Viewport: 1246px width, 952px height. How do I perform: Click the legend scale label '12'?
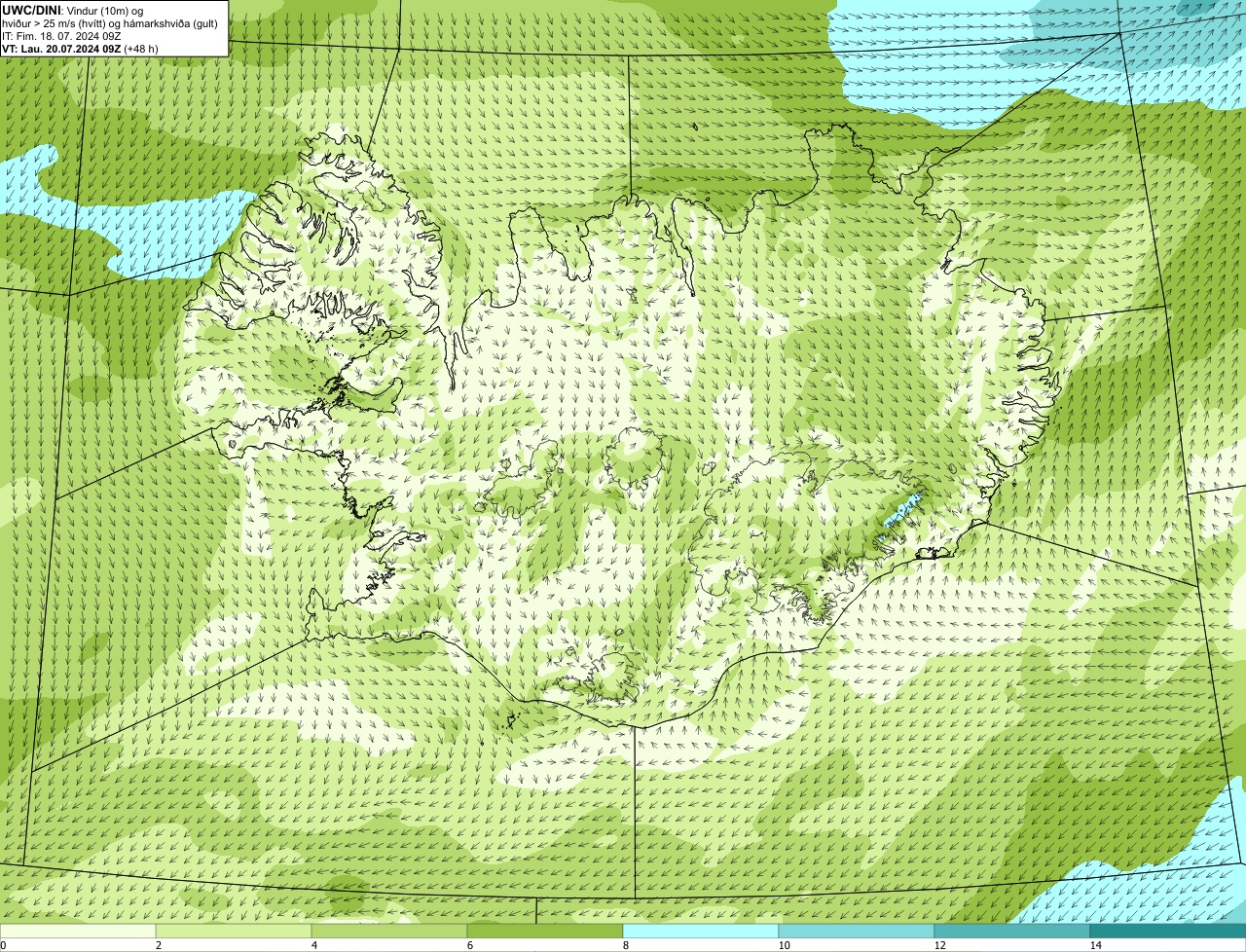[939, 945]
